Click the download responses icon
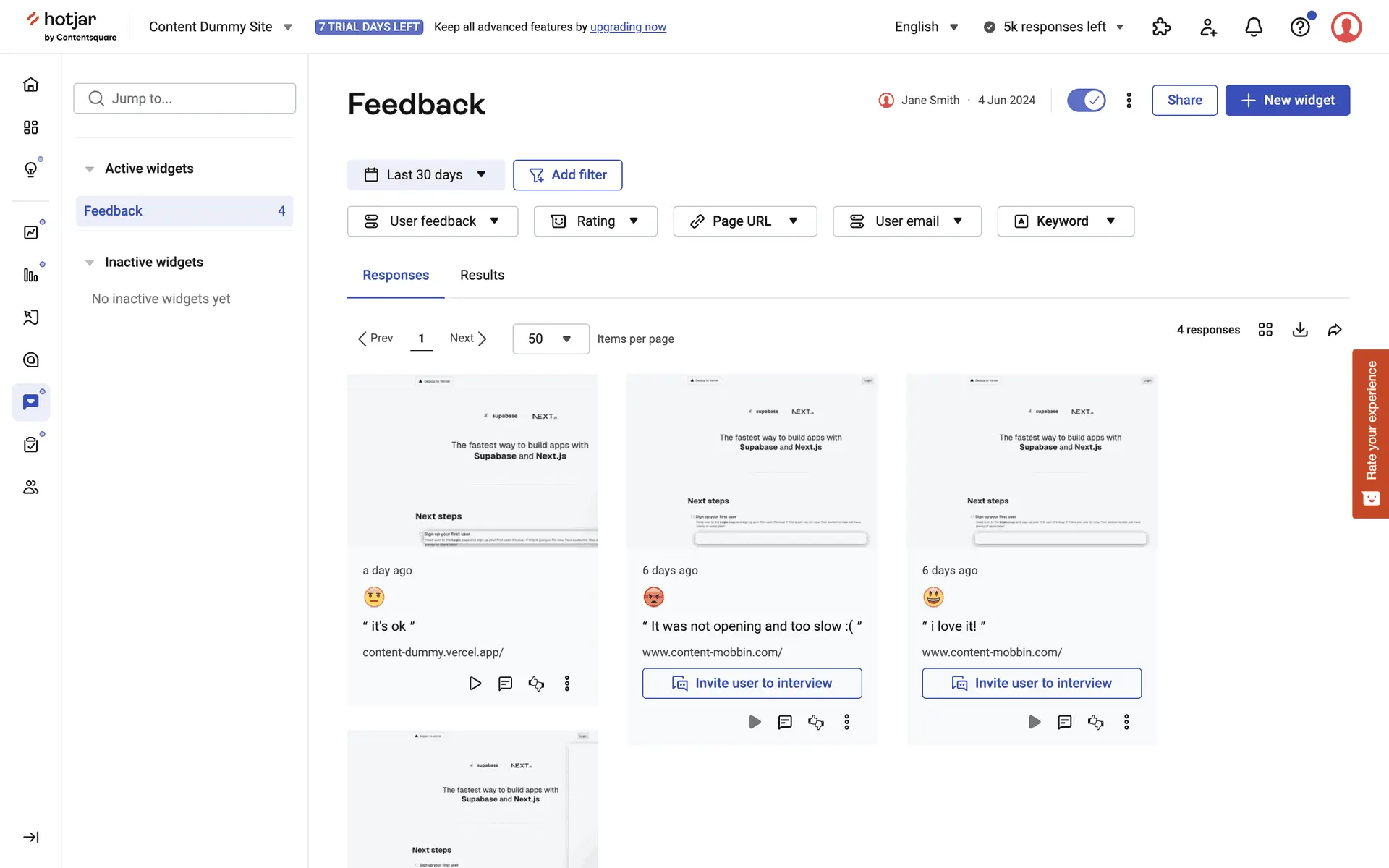1389x868 pixels. (x=1300, y=330)
